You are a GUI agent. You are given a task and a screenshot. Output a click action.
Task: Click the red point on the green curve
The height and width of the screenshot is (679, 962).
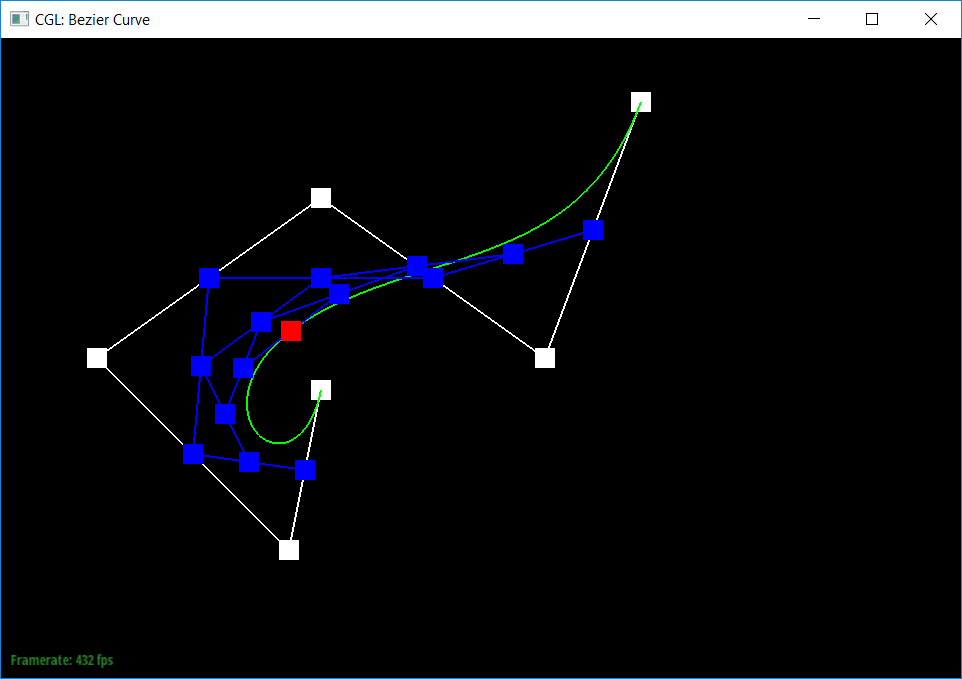click(291, 331)
